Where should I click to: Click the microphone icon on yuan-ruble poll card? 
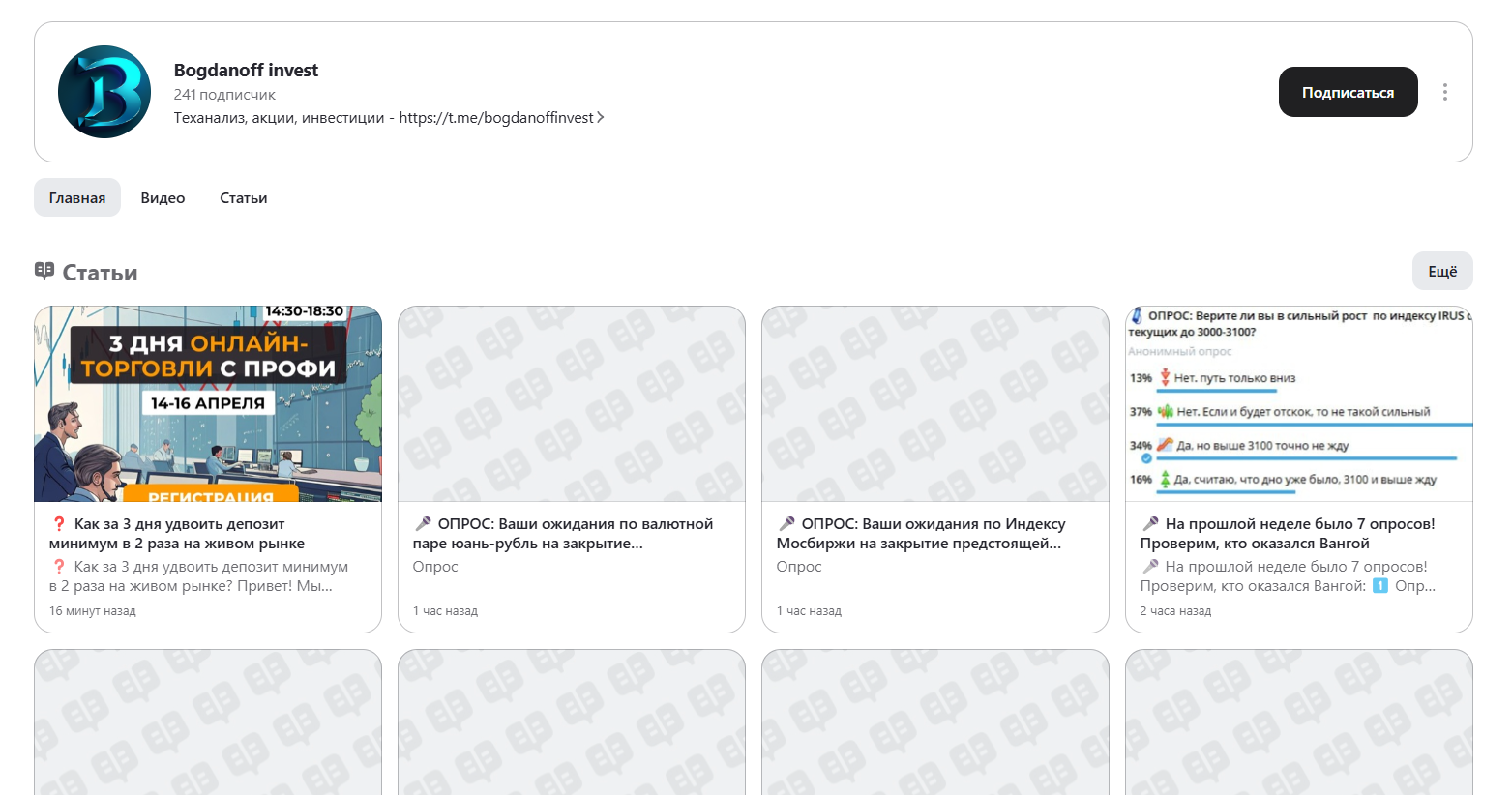click(423, 523)
